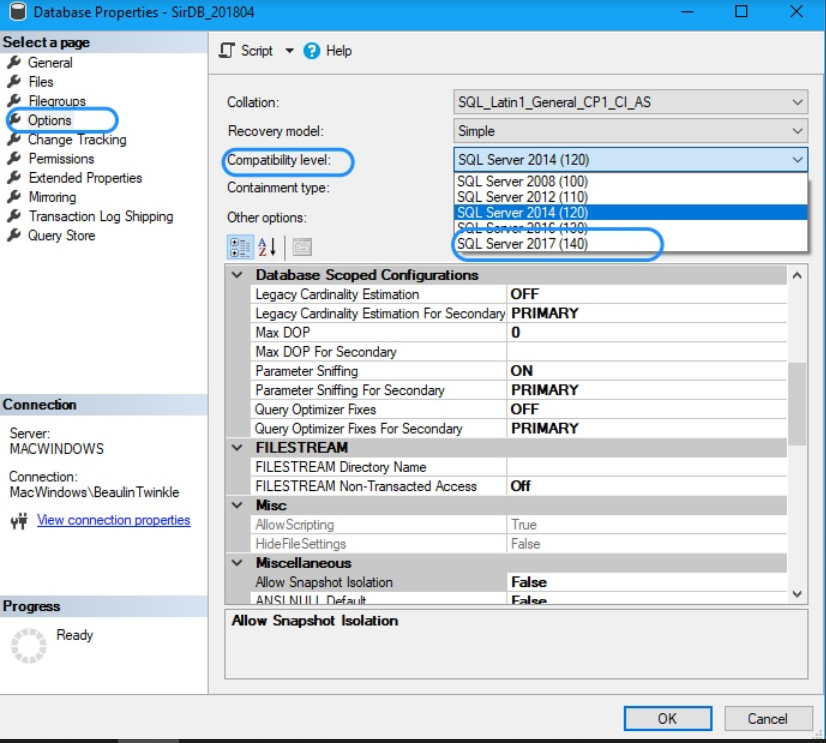This screenshot has height=743, width=826.
Task: Select the Max DOP row label
Action: [x=282, y=333]
